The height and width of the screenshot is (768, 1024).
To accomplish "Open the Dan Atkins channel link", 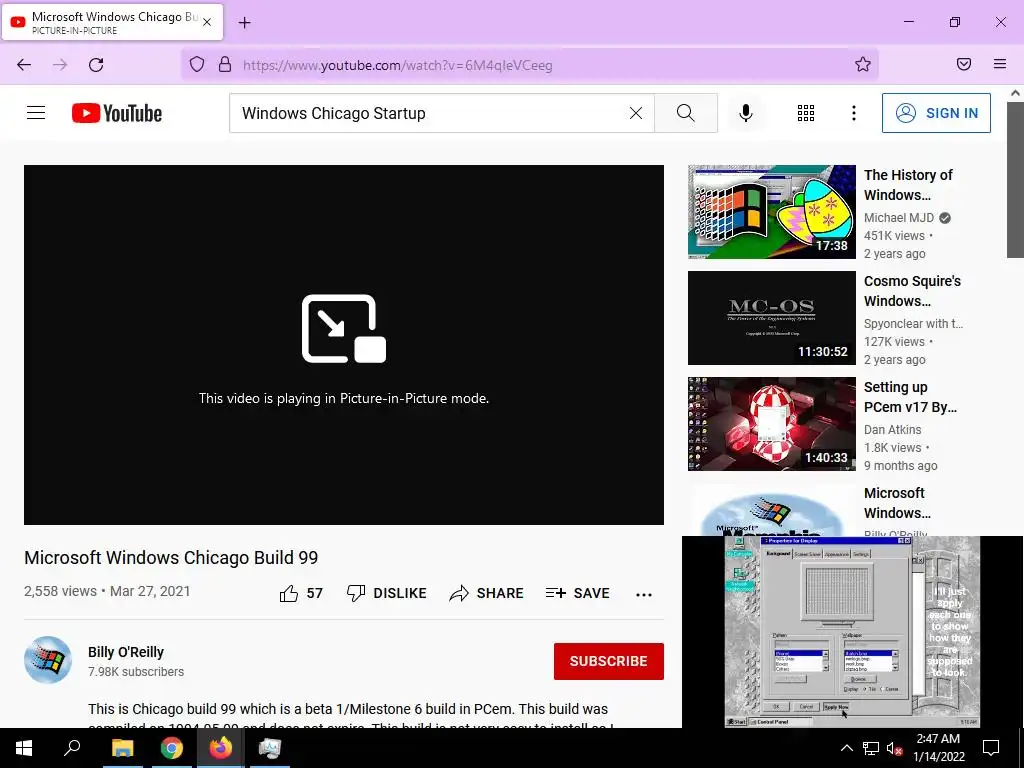I will click(892, 430).
